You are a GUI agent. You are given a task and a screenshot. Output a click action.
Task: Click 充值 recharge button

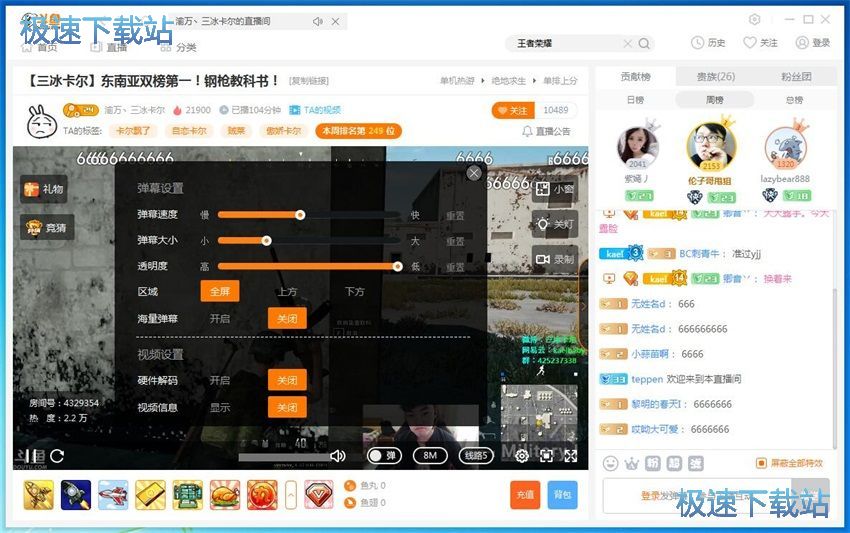click(x=525, y=495)
